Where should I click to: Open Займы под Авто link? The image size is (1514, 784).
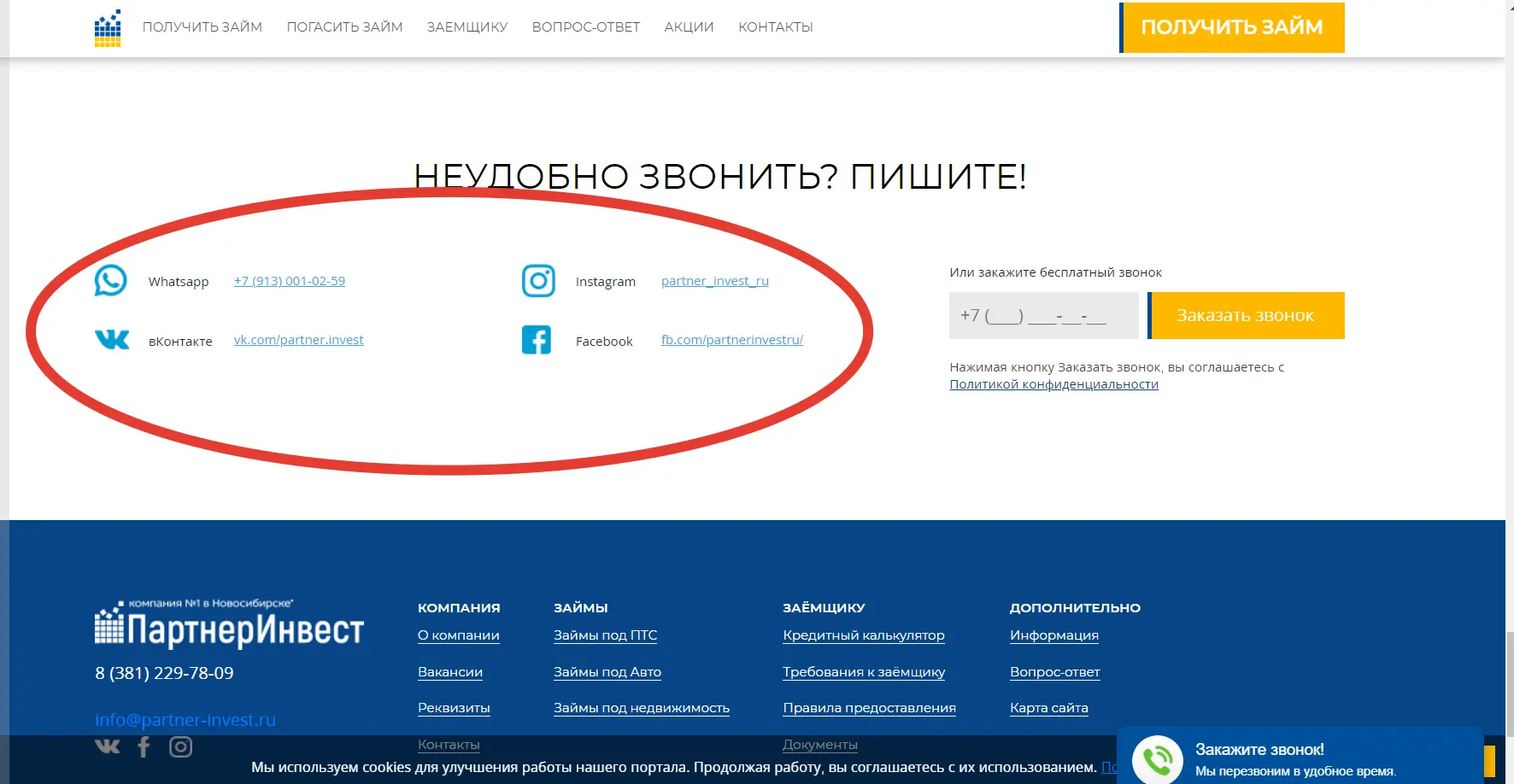tap(607, 672)
